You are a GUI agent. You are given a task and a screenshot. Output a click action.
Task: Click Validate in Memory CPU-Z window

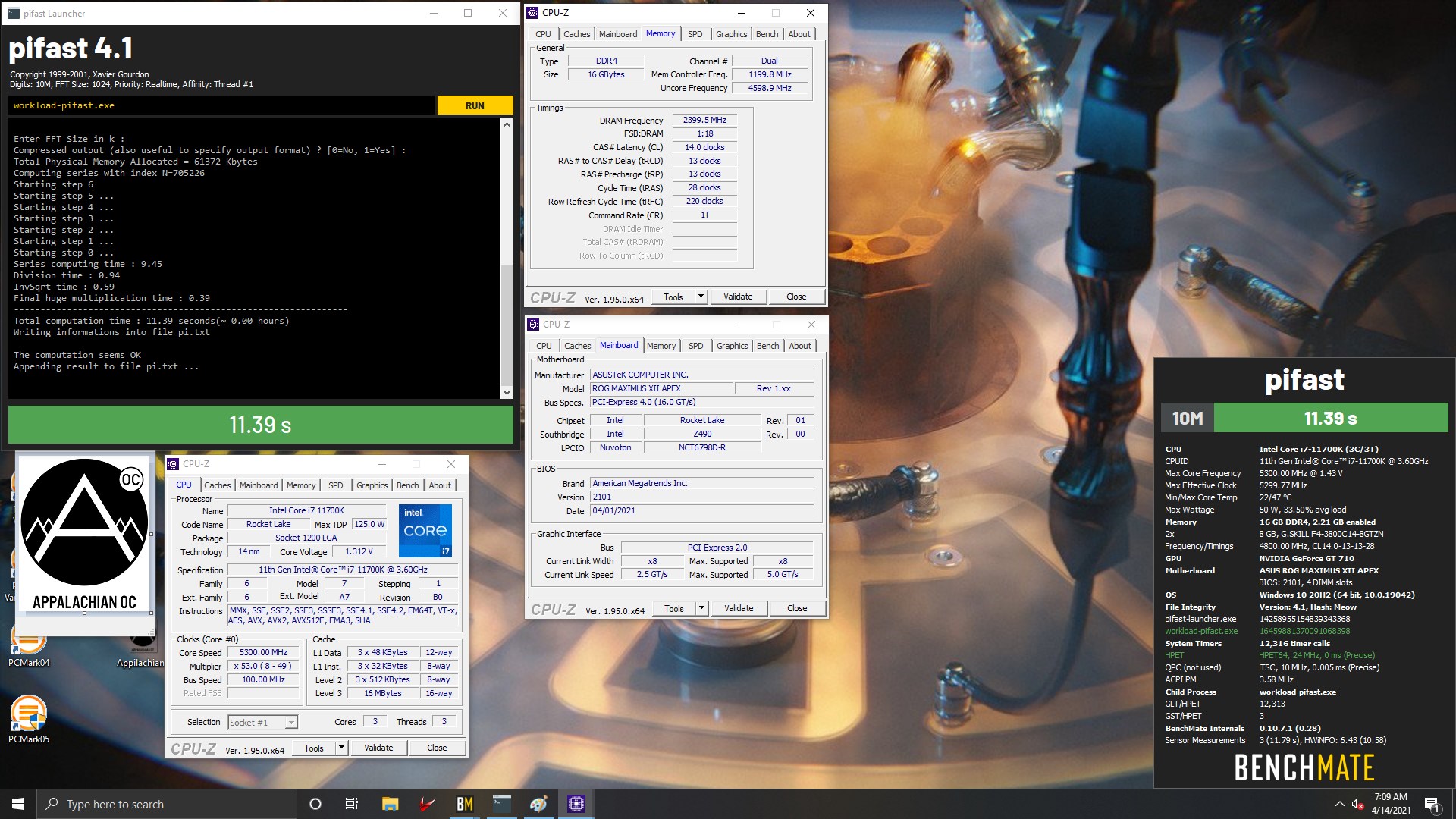(x=738, y=297)
